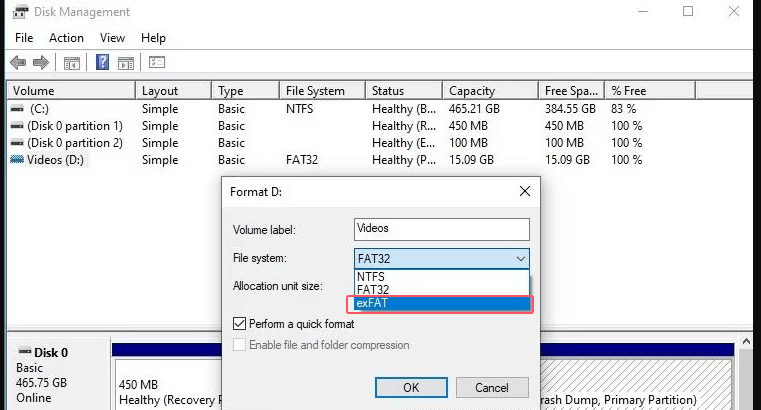Screen dimensions: 761x410
Task: Click the Show/Hide Console Tree icon
Action: [x=72, y=62]
